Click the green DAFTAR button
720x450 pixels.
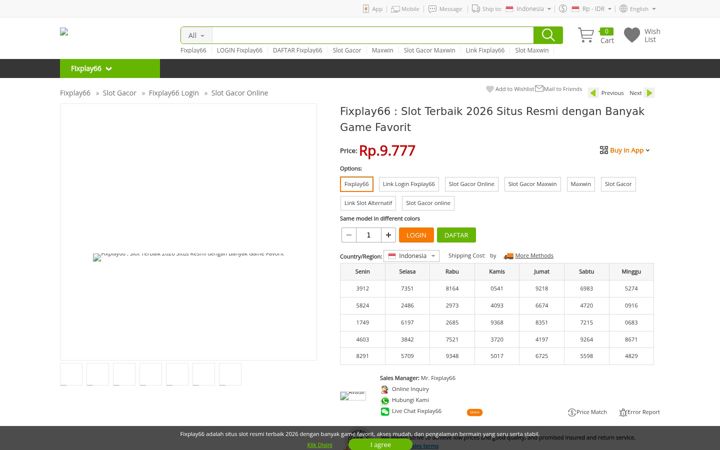pyautogui.click(x=456, y=235)
